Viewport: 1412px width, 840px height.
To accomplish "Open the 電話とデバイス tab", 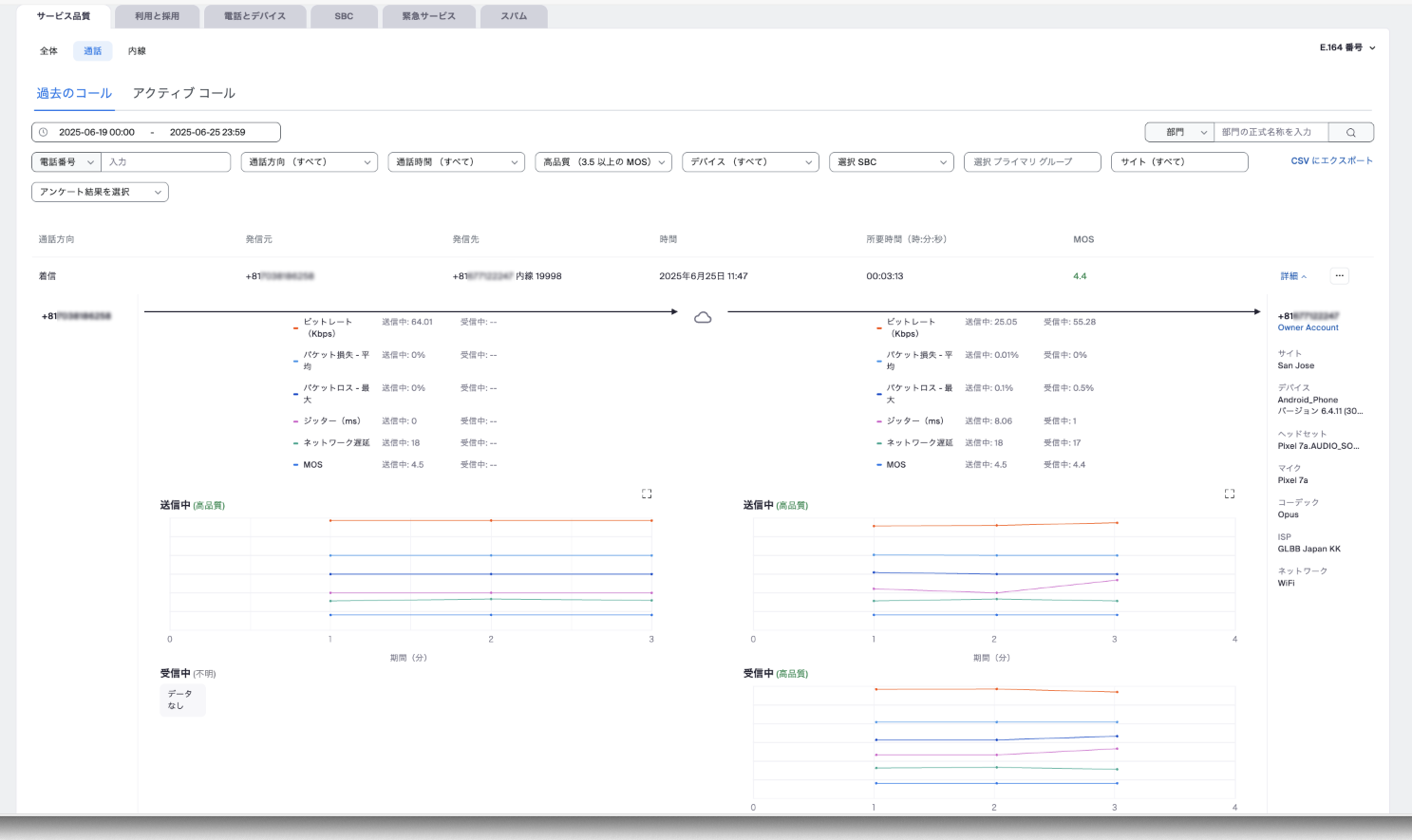I will pos(254,16).
